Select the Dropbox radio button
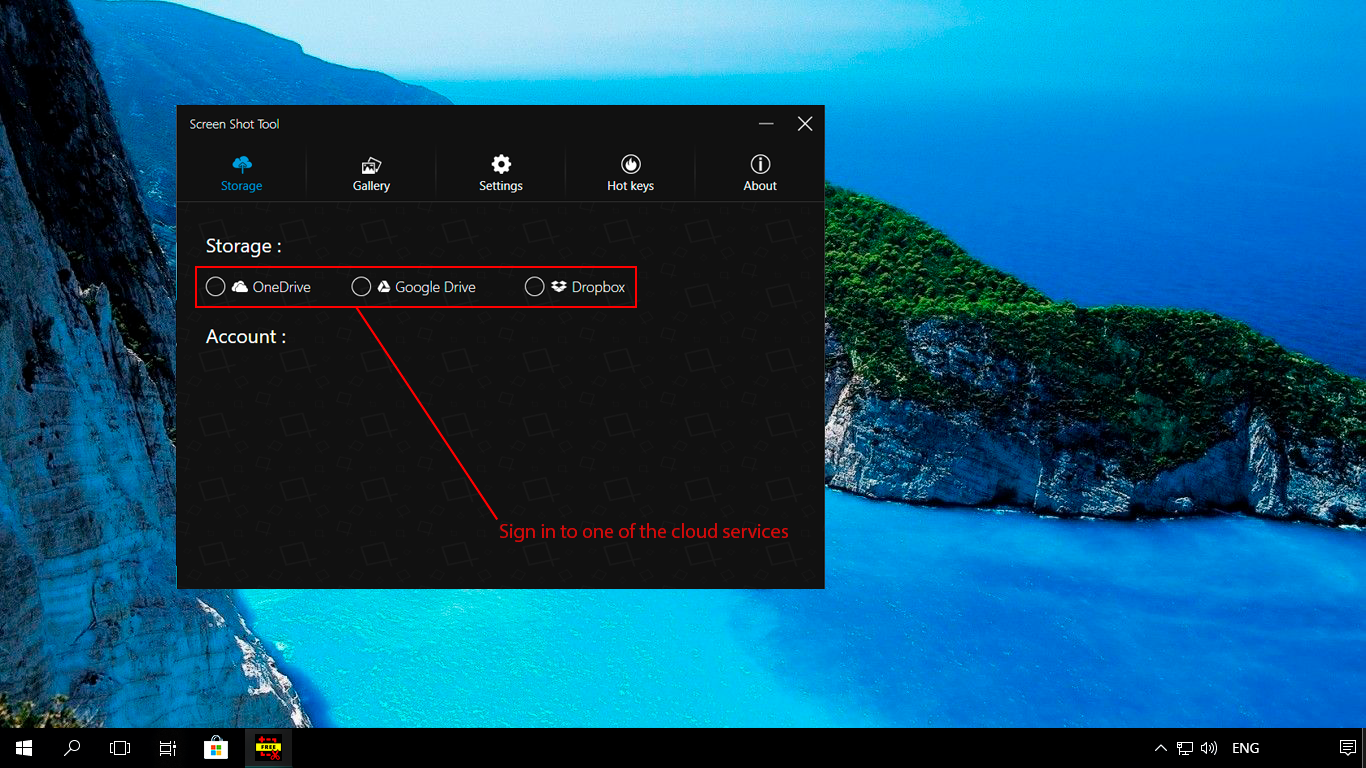The width and height of the screenshot is (1366, 768). (x=534, y=286)
